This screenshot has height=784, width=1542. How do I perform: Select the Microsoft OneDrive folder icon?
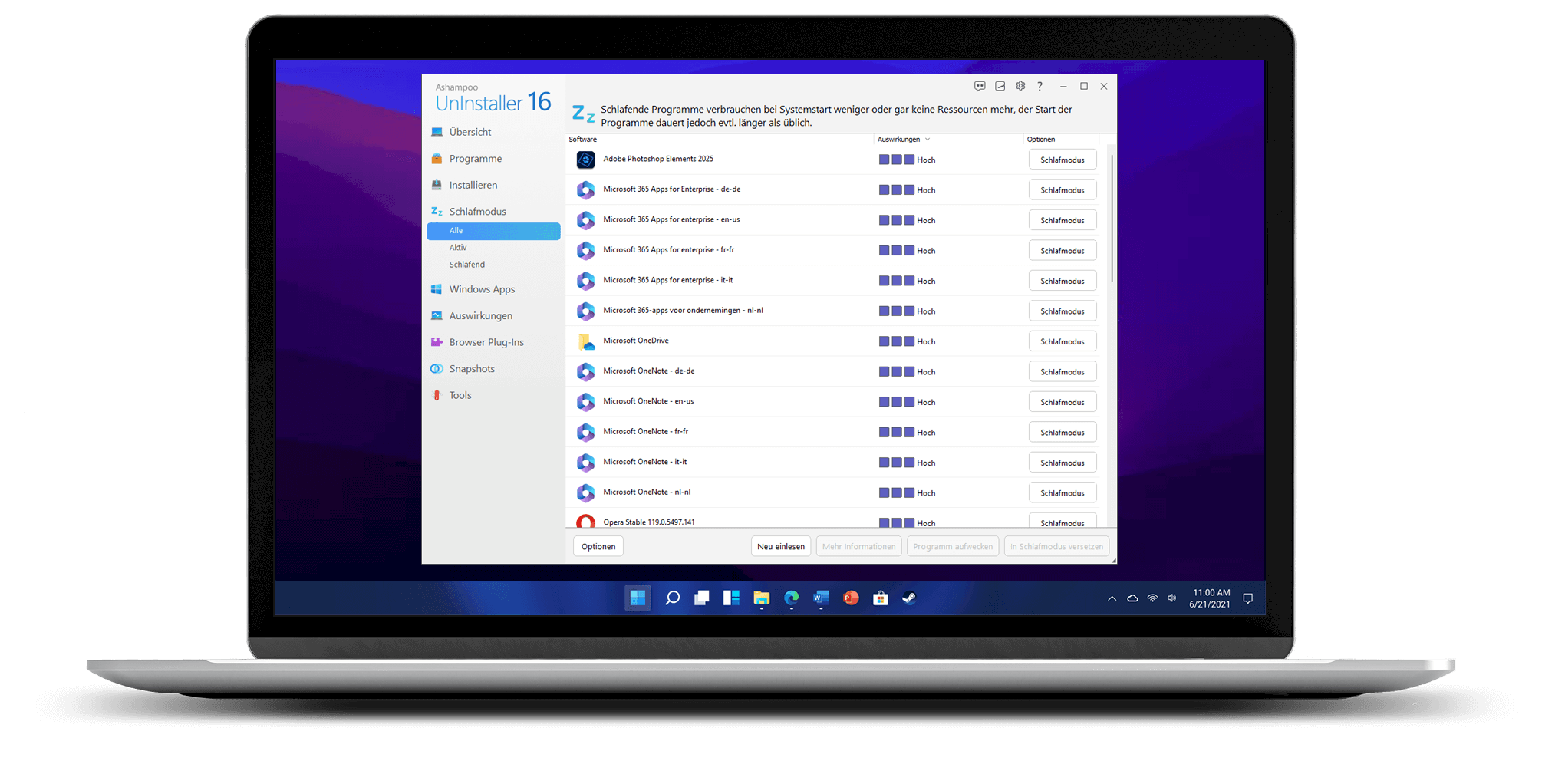point(585,341)
